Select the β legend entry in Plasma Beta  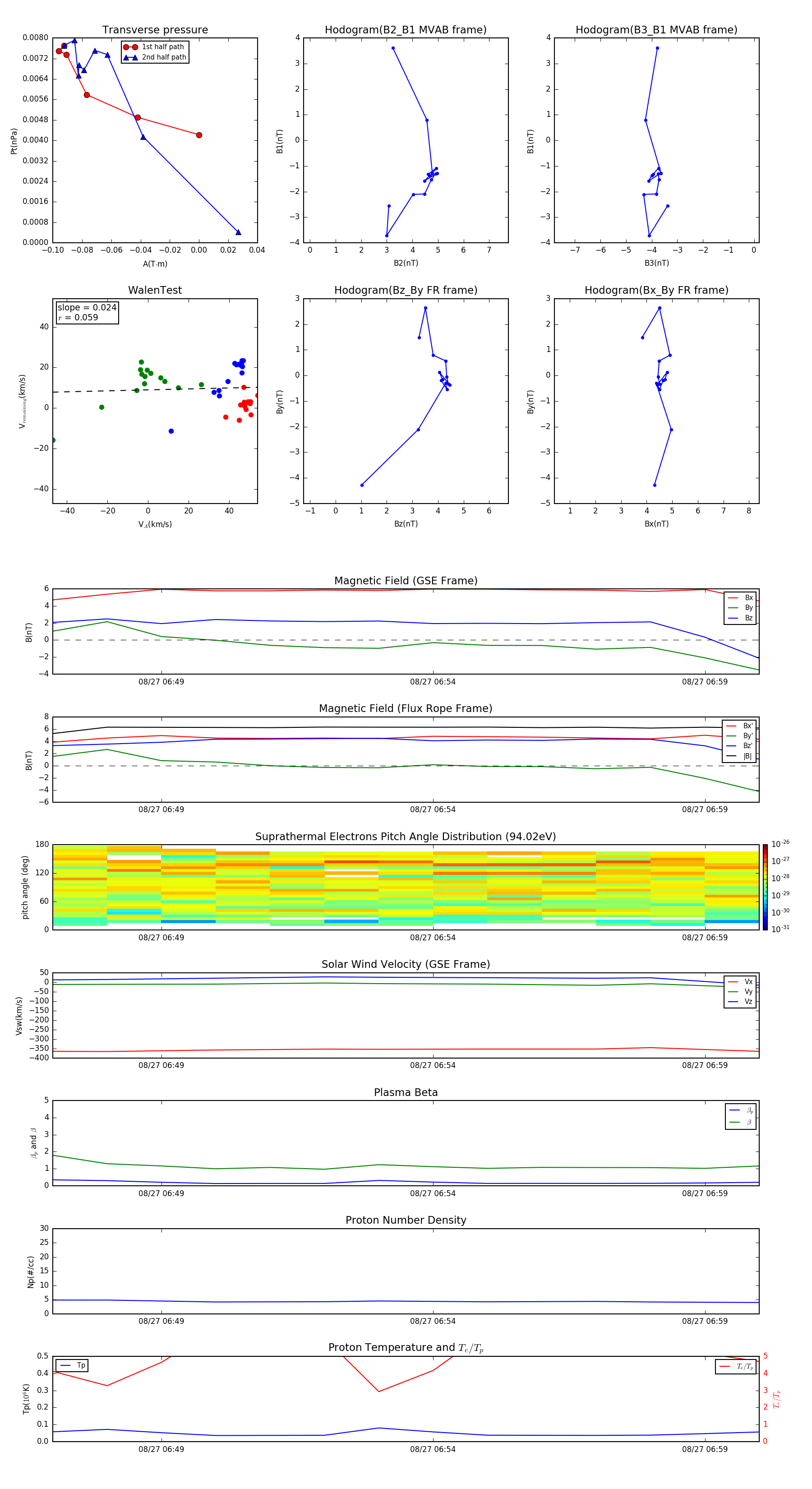click(741, 1122)
